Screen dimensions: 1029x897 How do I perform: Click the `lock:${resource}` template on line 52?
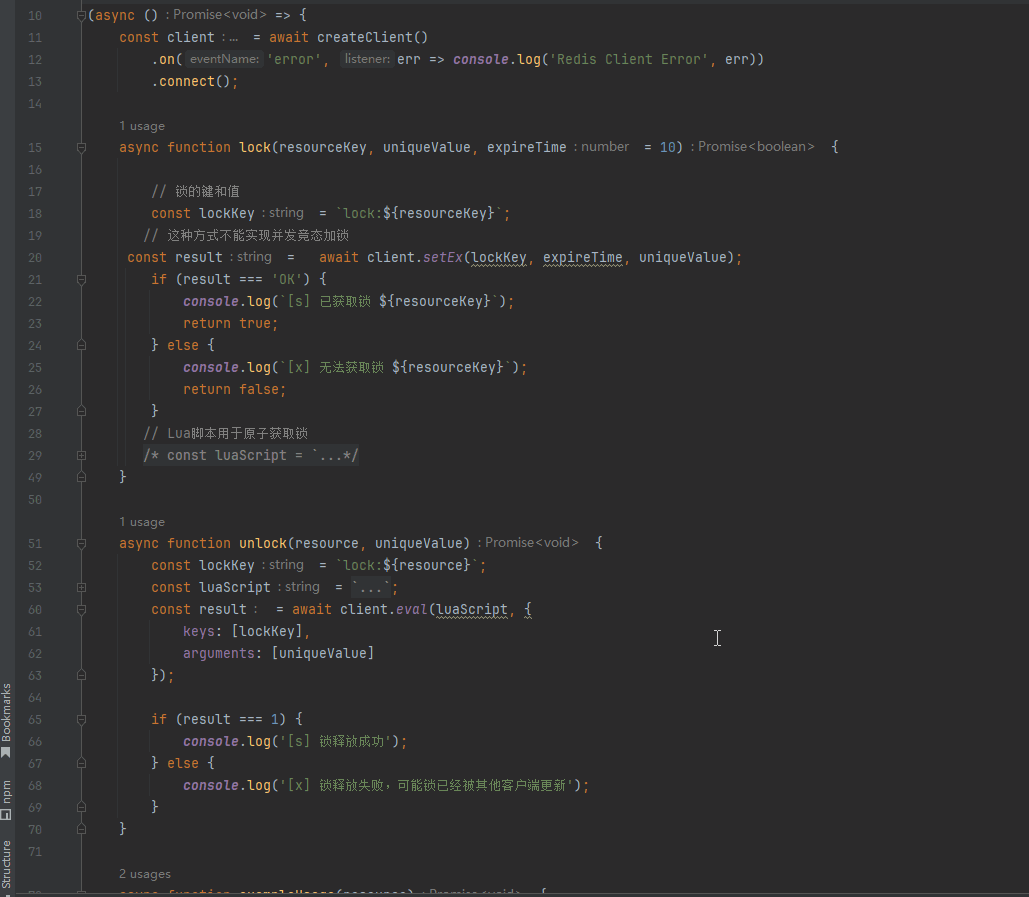click(x=407, y=566)
